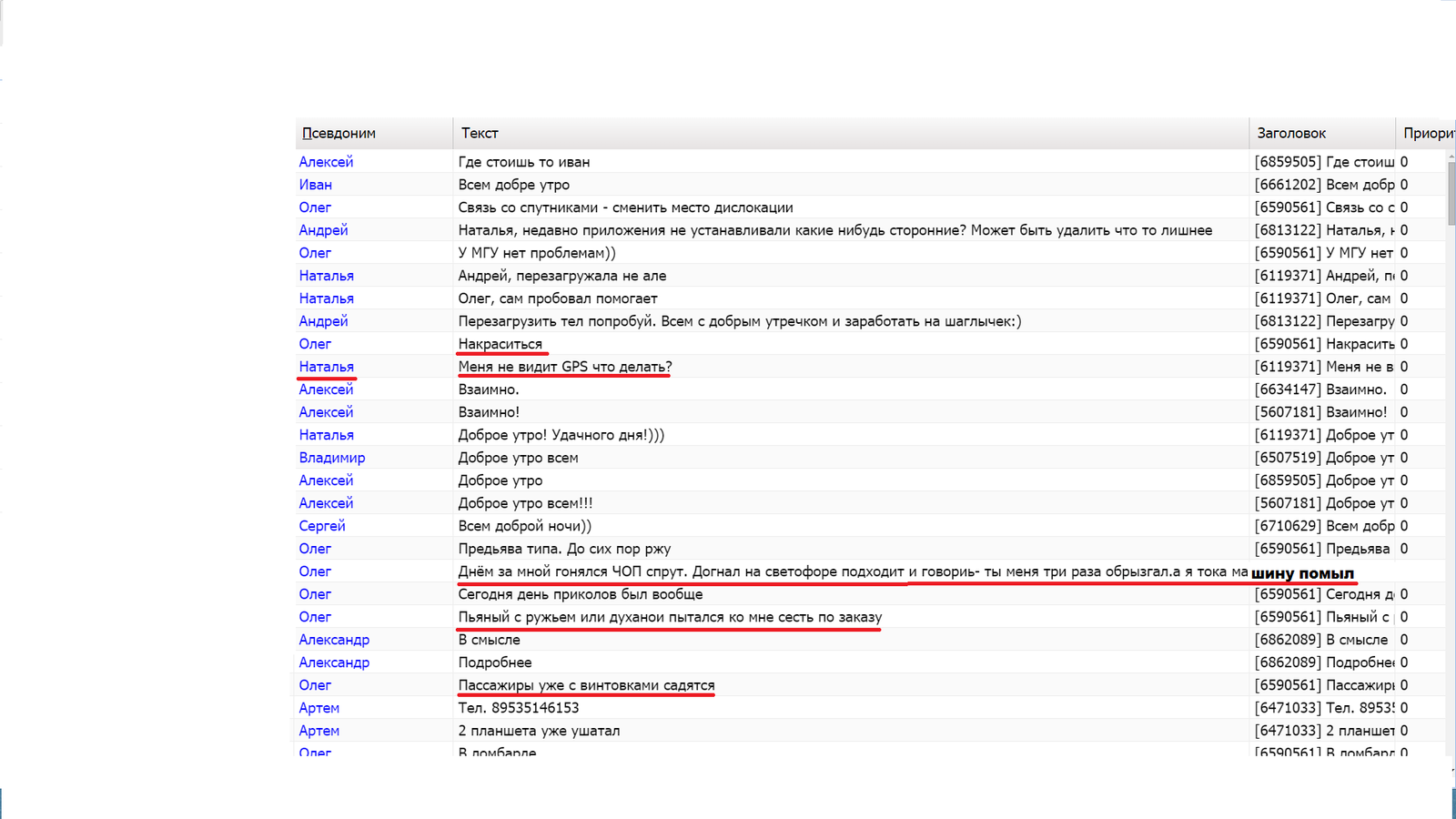
Task: Select the text 'Взаимно!' with exclamation mark
Action: coord(489,412)
